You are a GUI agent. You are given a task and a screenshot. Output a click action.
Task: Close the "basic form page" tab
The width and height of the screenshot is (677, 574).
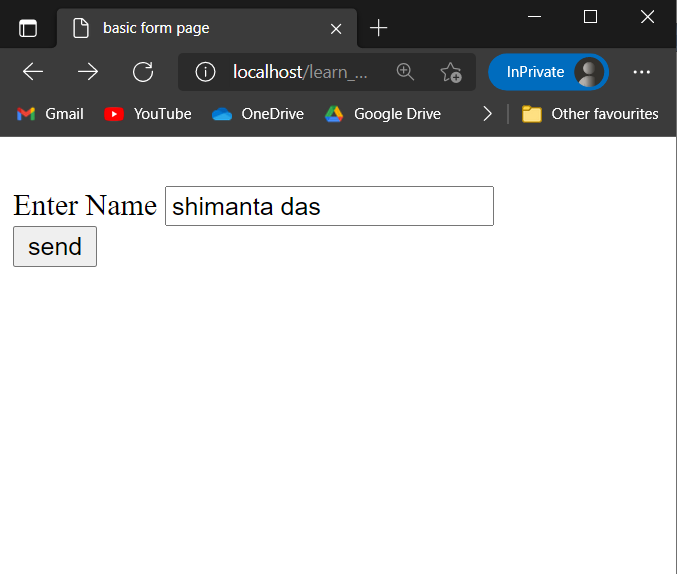(x=336, y=29)
